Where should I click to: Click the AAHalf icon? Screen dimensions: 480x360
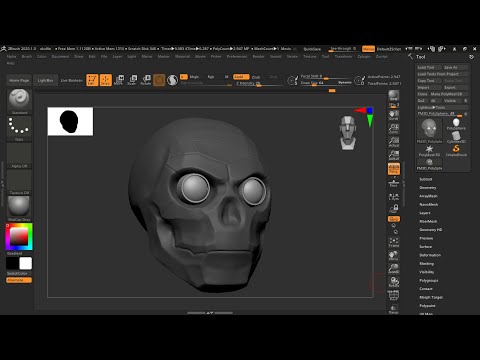394,155
